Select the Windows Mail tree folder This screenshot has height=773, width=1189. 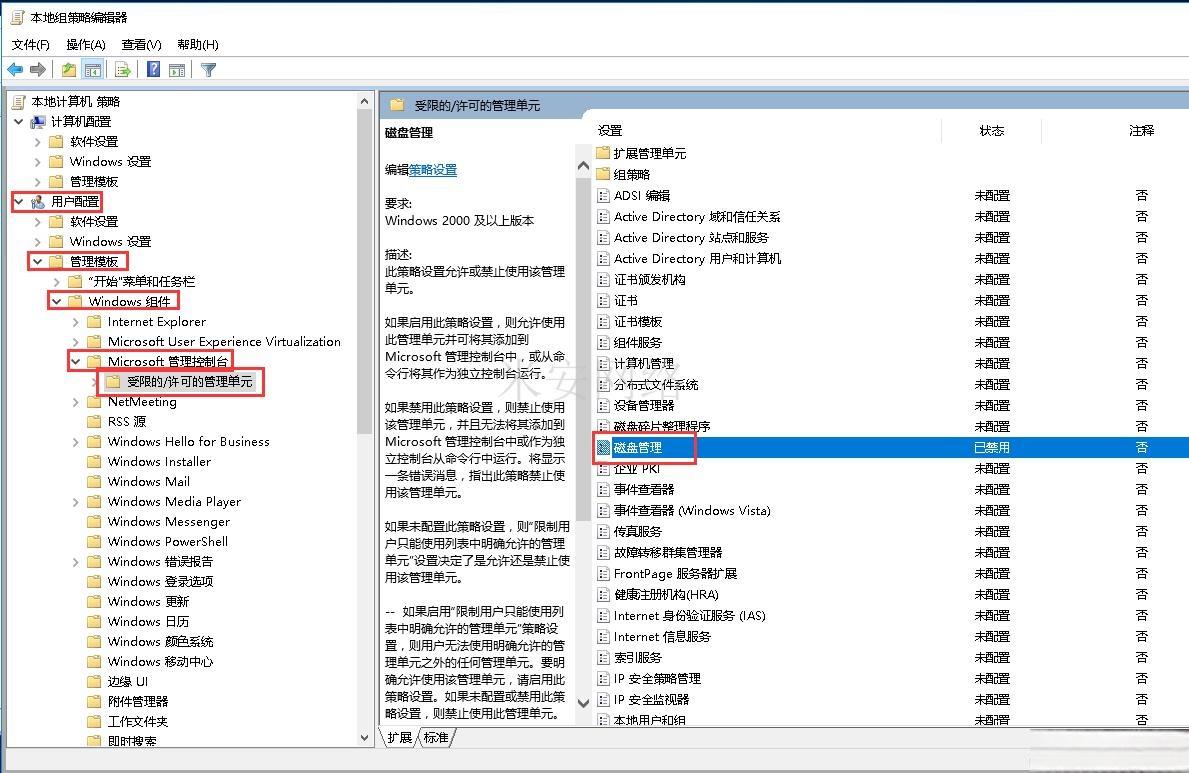coord(149,482)
